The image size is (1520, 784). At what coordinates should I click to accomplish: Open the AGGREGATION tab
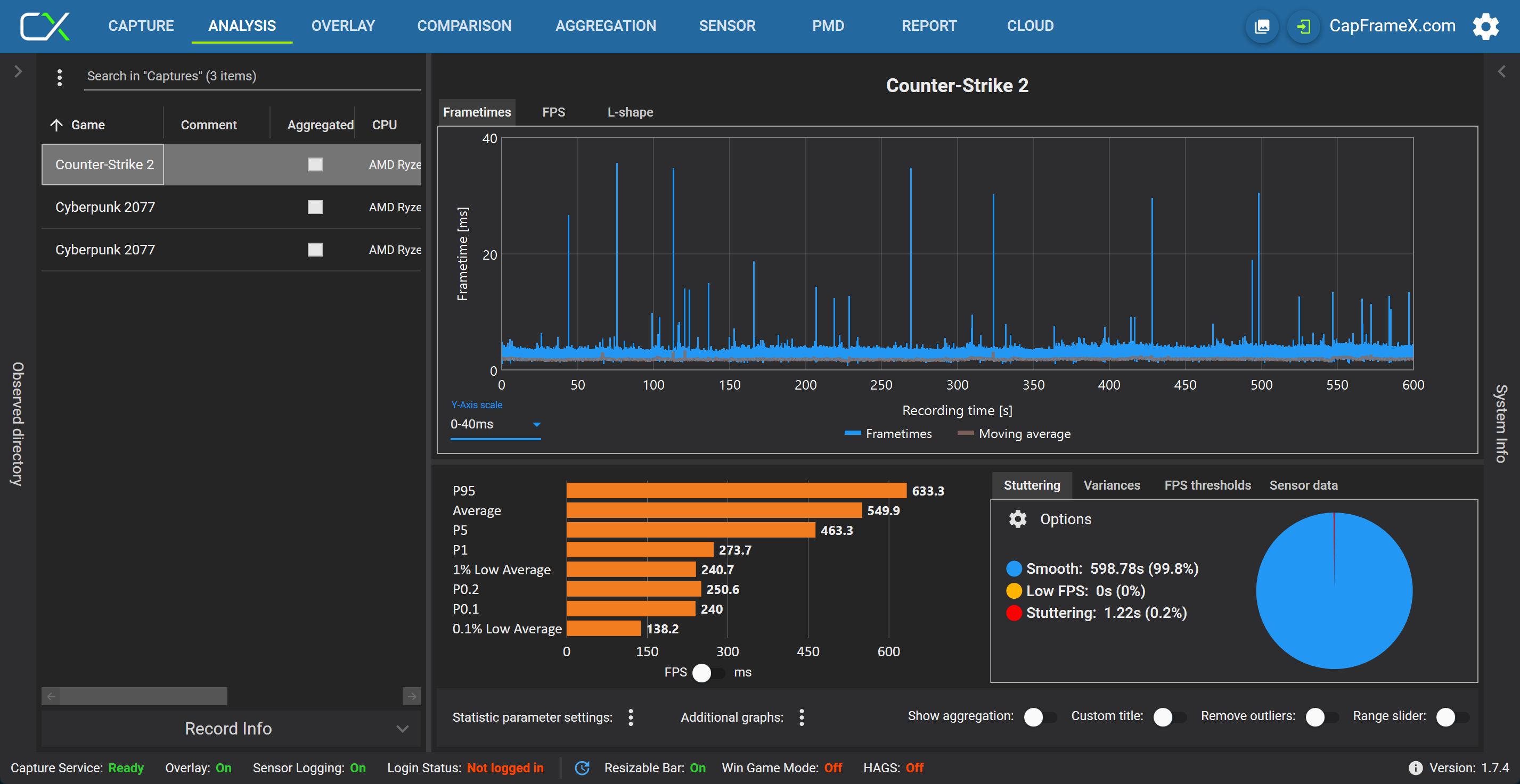coord(606,26)
